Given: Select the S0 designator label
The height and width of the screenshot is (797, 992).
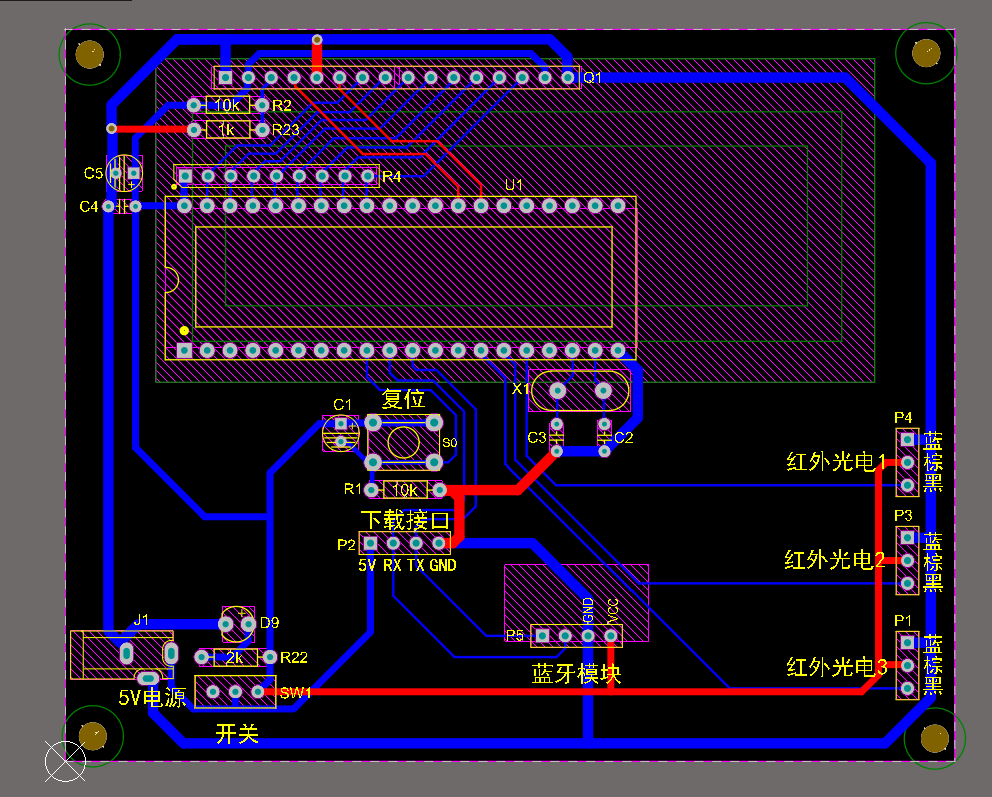Looking at the screenshot, I should coord(449,443).
